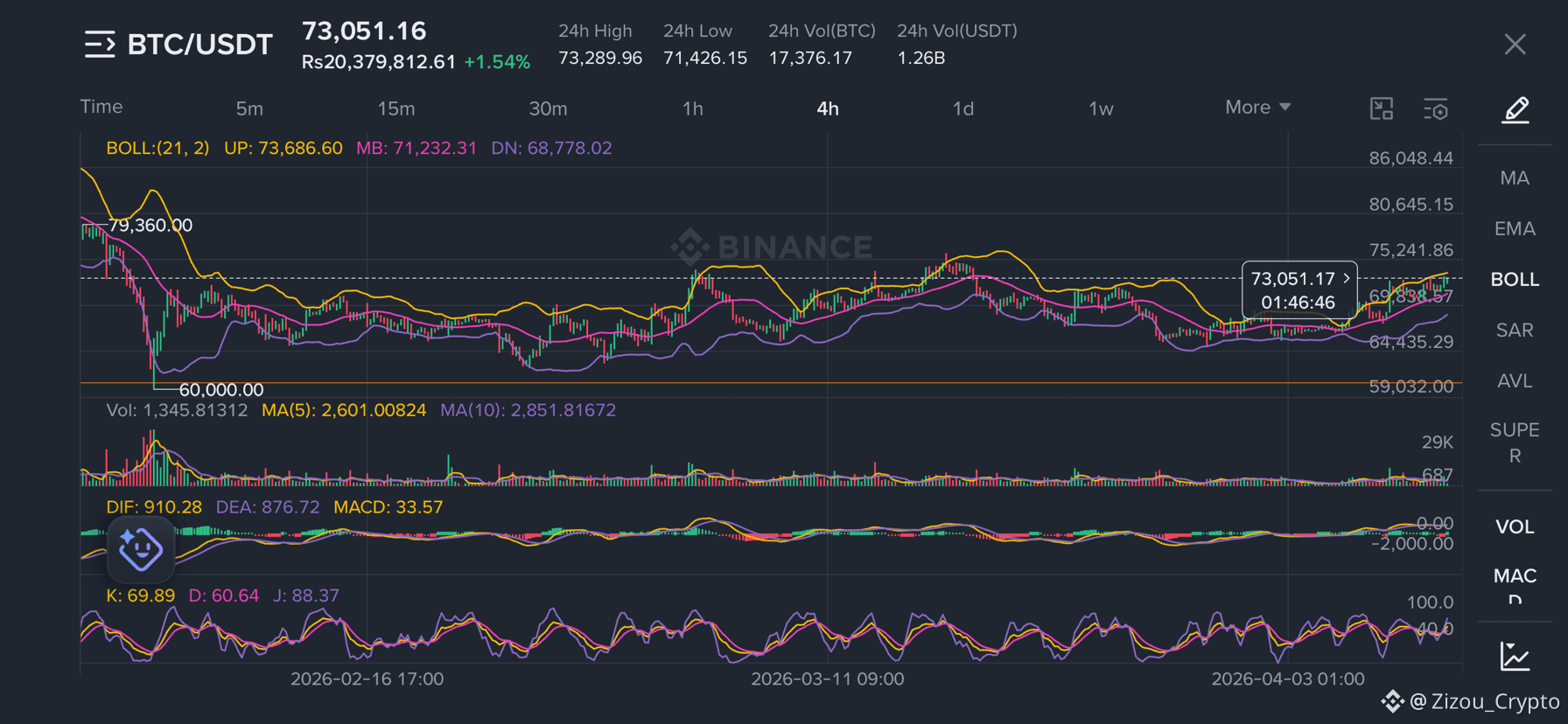1568x724 pixels.
Task: Toggle the MACD sub-indicator
Action: pyautogui.click(x=1515, y=585)
